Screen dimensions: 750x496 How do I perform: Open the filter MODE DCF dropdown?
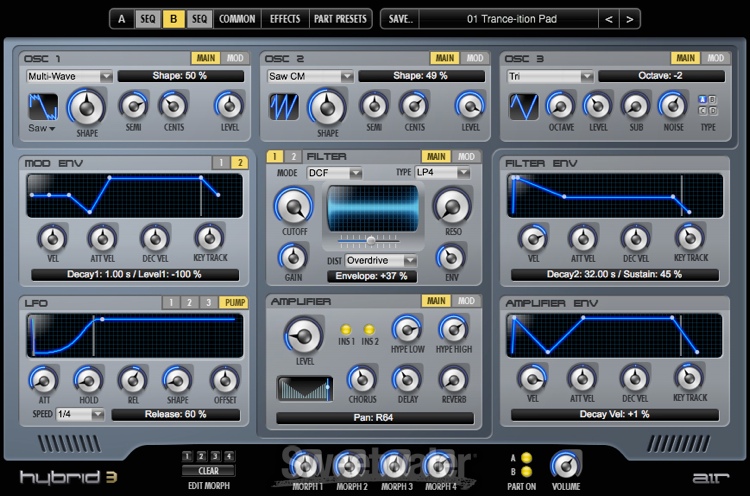(334, 173)
